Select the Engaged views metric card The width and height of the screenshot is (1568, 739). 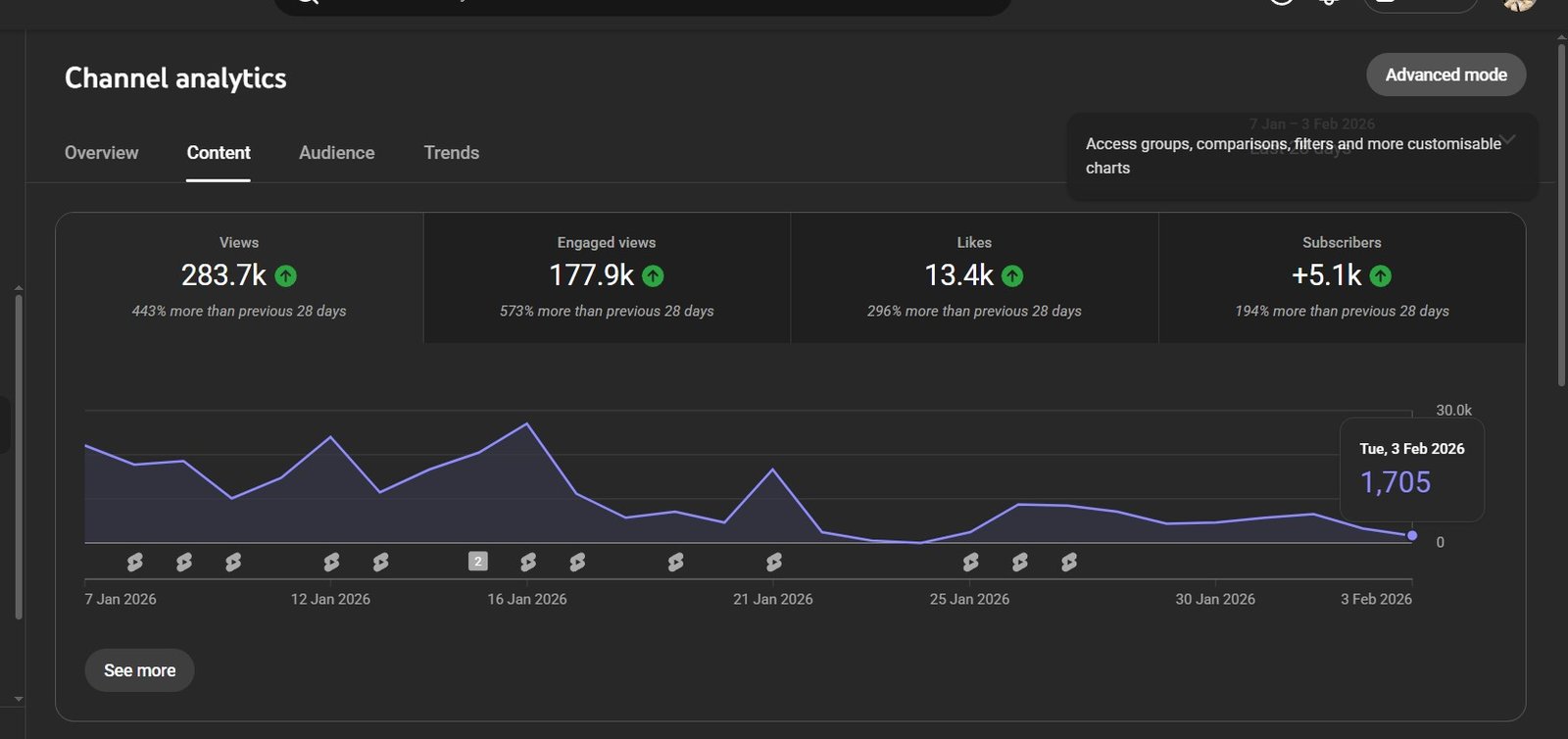click(x=607, y=277)
